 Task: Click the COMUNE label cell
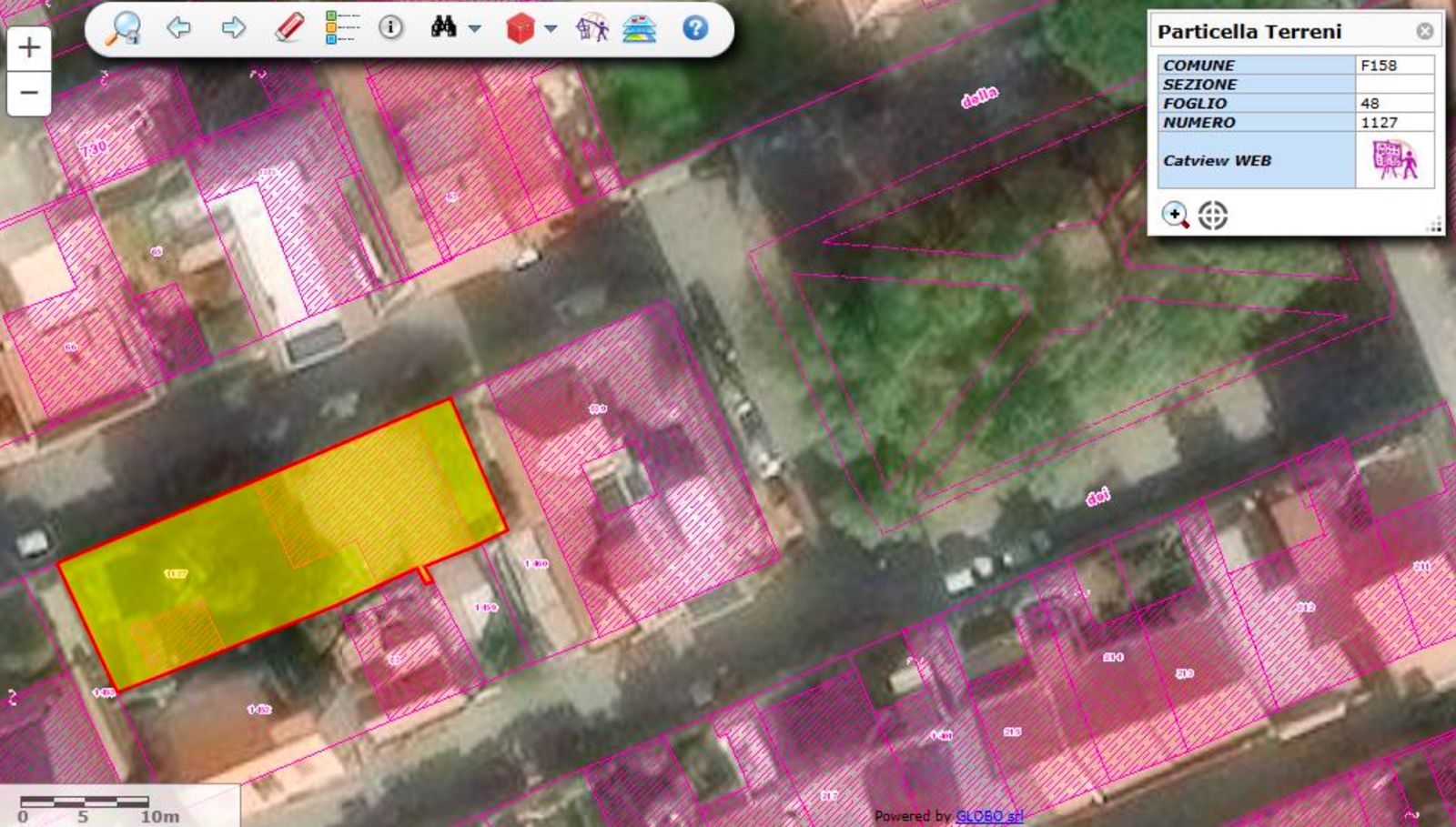(1257, 66)
